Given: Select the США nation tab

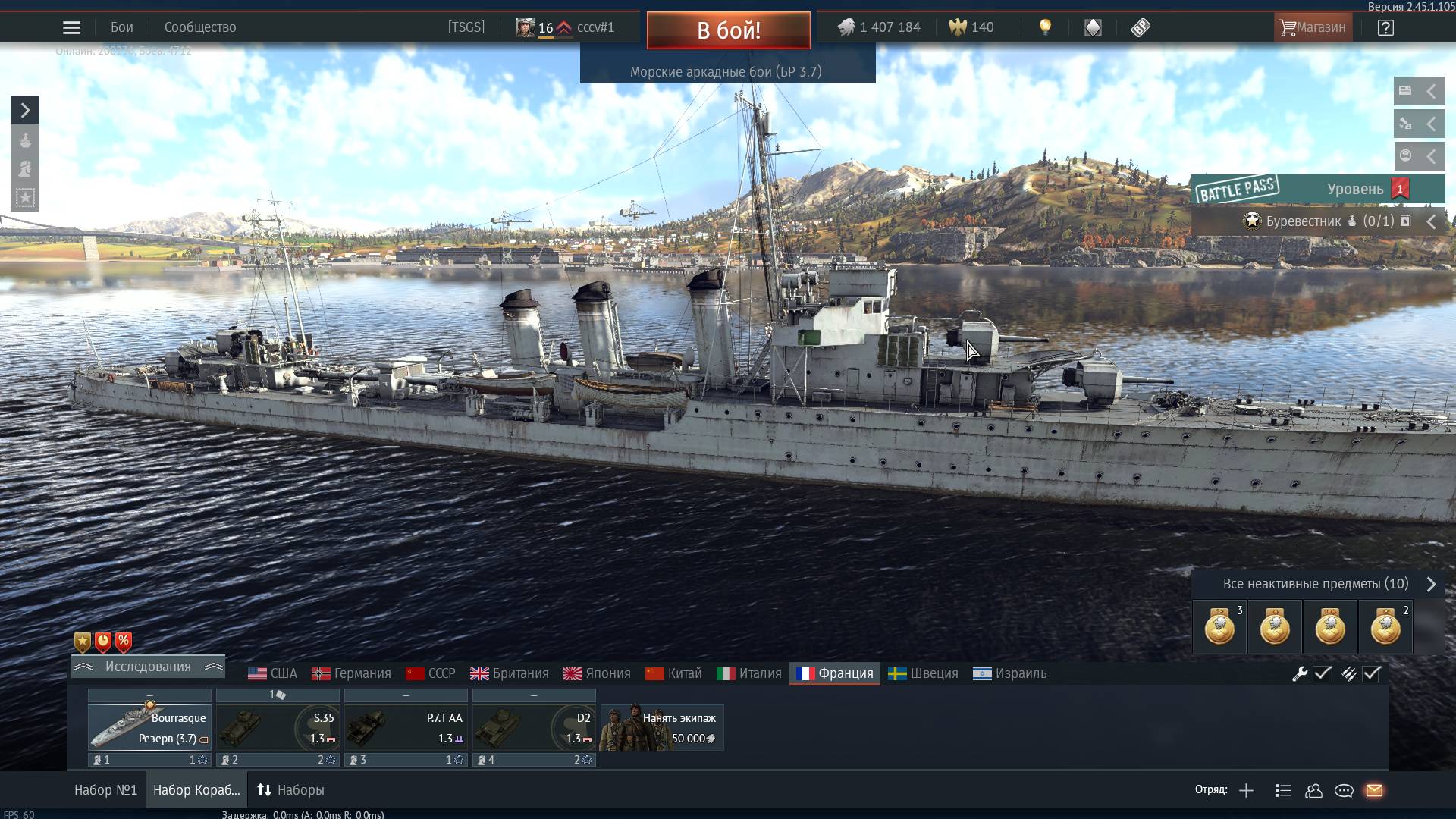Looking at the screenshot, I should click(x=273, y=673).
